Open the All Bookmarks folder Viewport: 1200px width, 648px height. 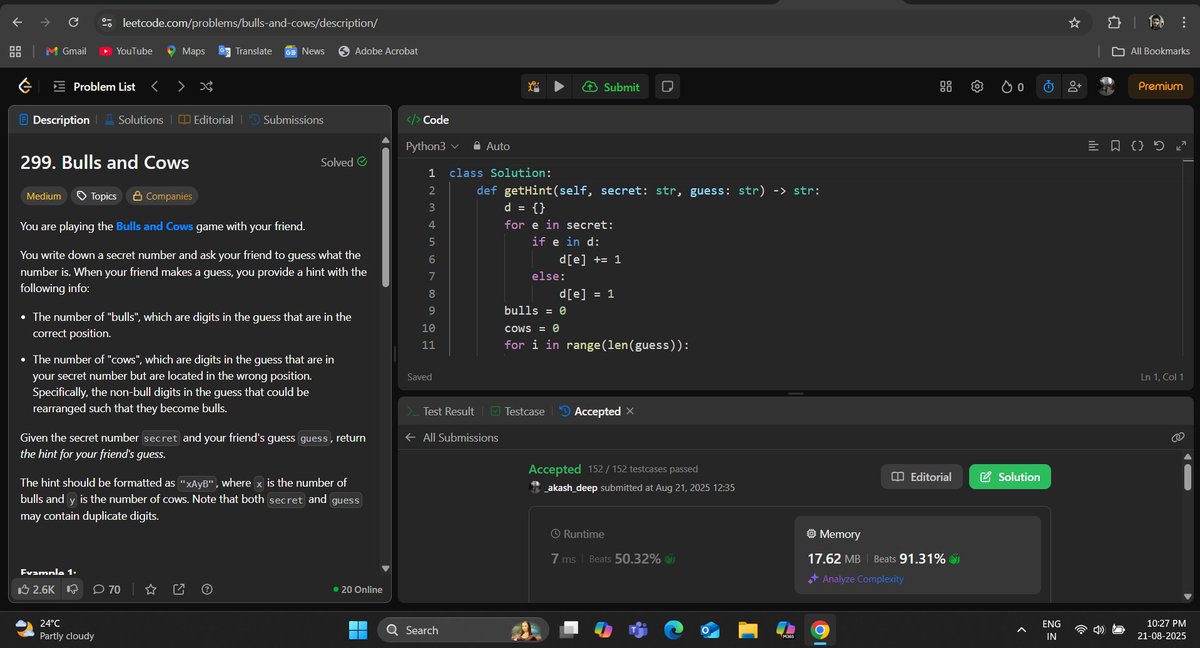[x=1151, y=51]
